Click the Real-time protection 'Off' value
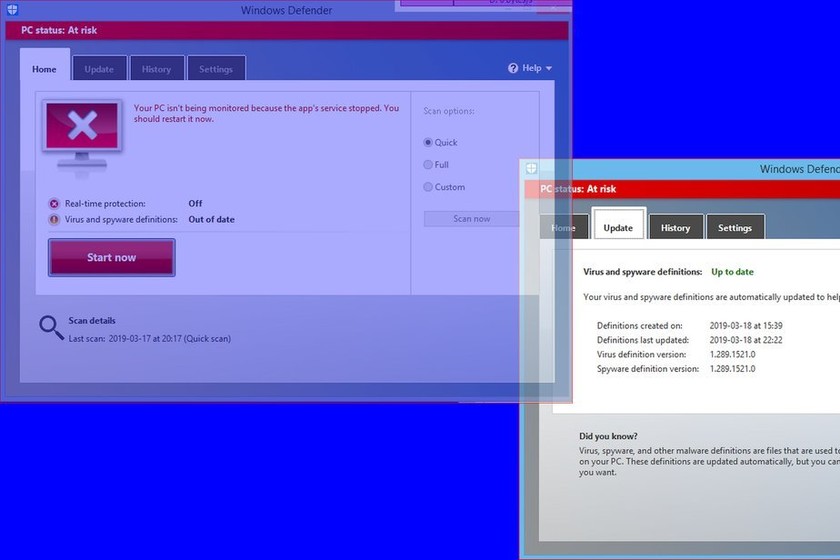 click(195, 204)
